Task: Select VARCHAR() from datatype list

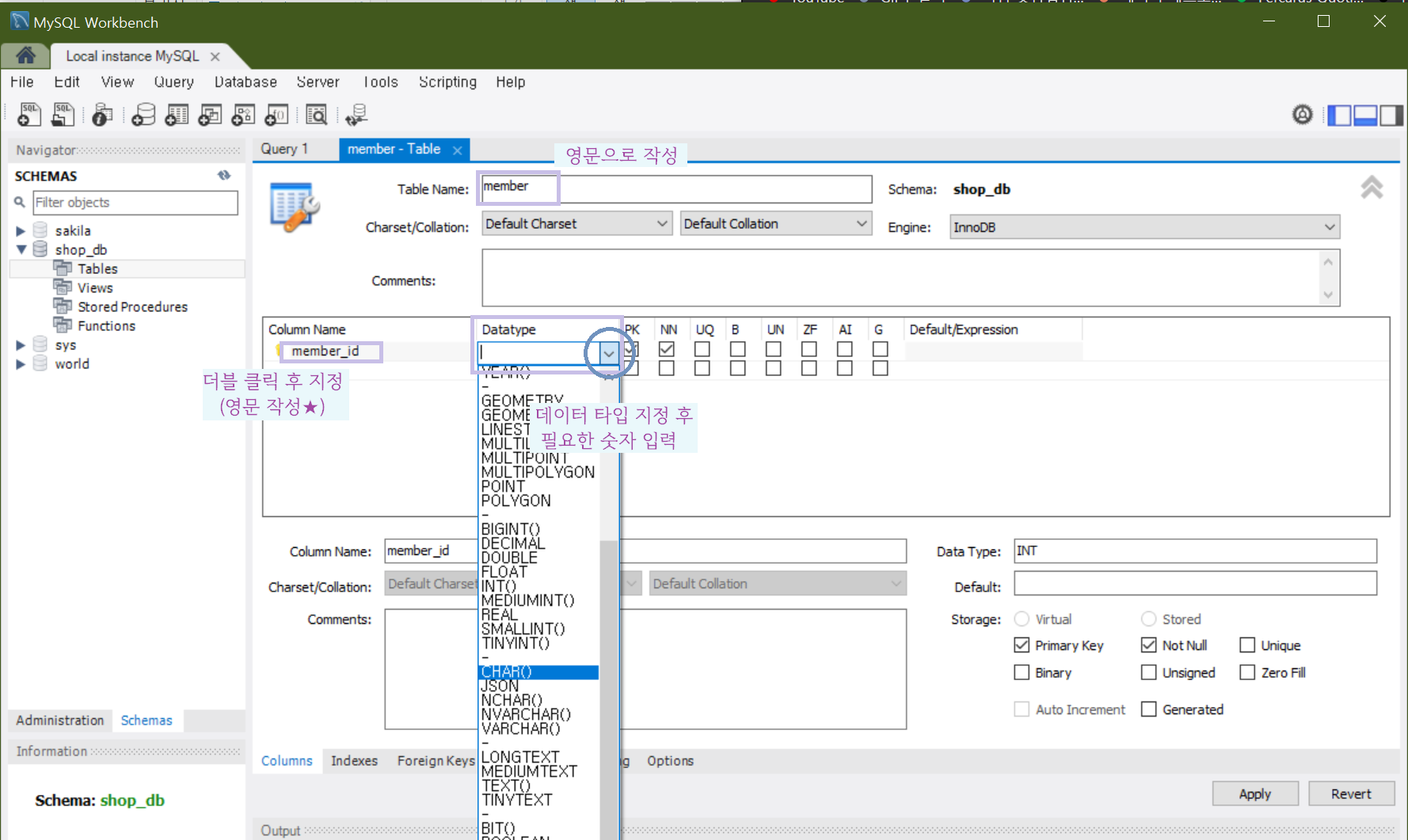Action: click(x=520, y=728)
